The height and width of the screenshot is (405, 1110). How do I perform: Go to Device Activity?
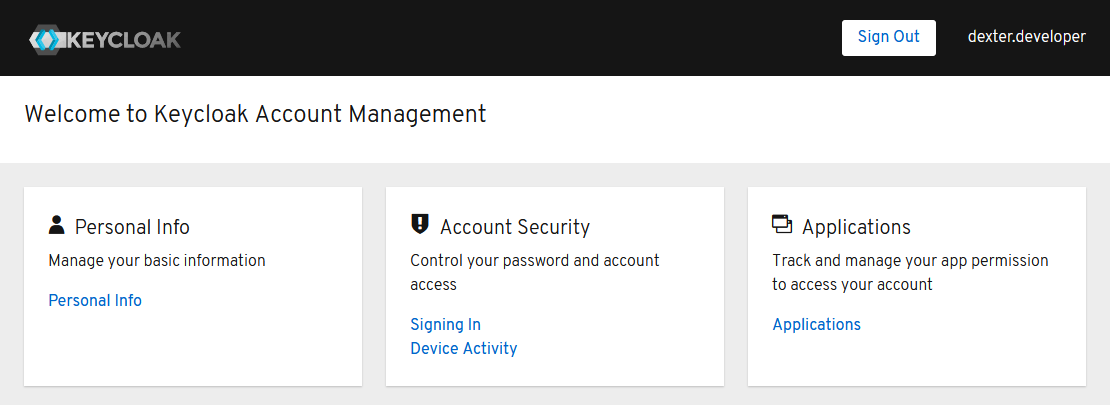463,348
